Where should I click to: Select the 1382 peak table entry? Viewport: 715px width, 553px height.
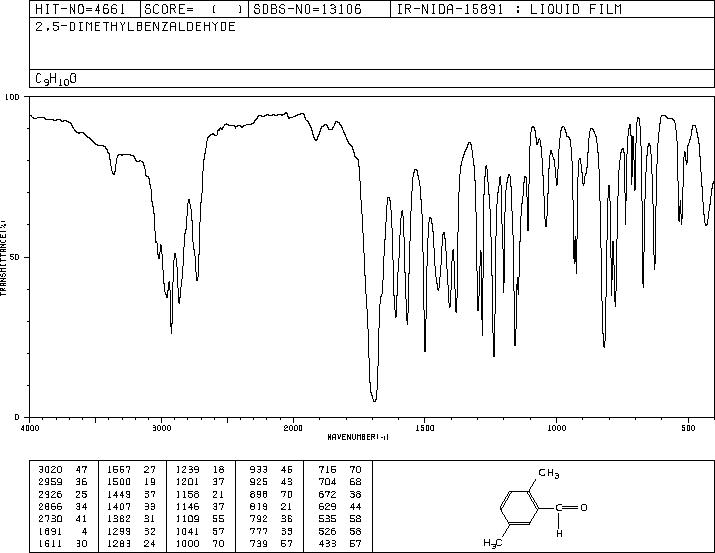point(131,519)
